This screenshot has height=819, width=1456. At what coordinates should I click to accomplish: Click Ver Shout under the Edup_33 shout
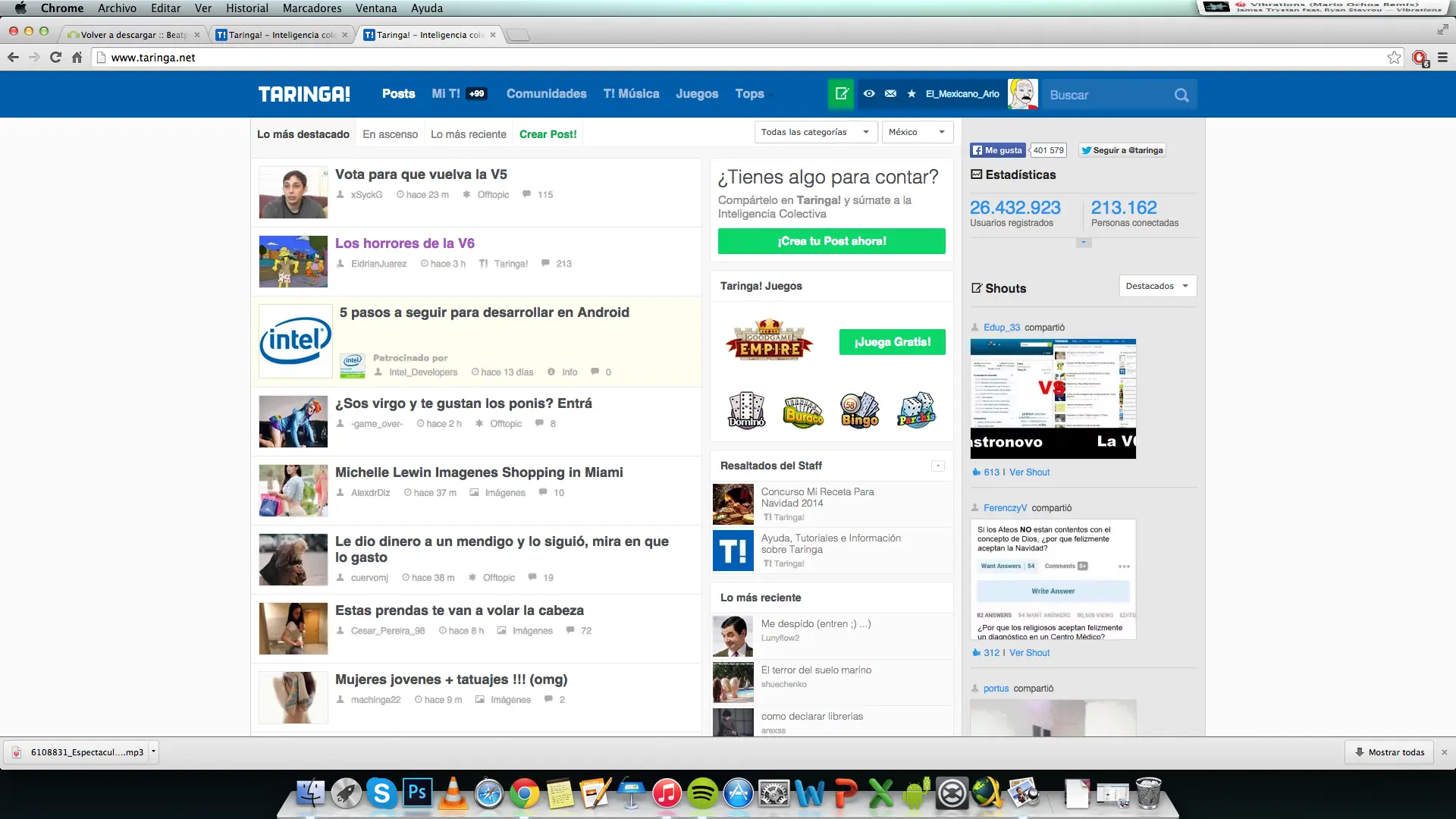pos(1029,472)
